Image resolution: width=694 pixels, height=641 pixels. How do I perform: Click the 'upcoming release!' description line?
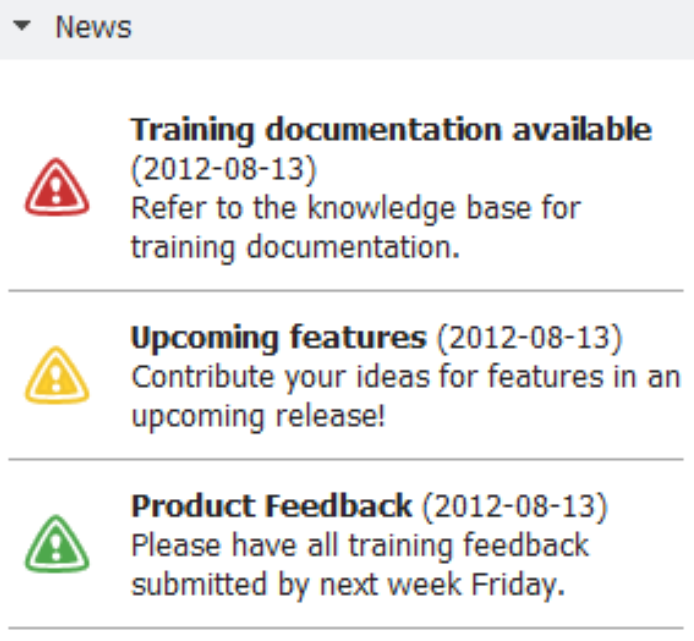click(258, 416)
